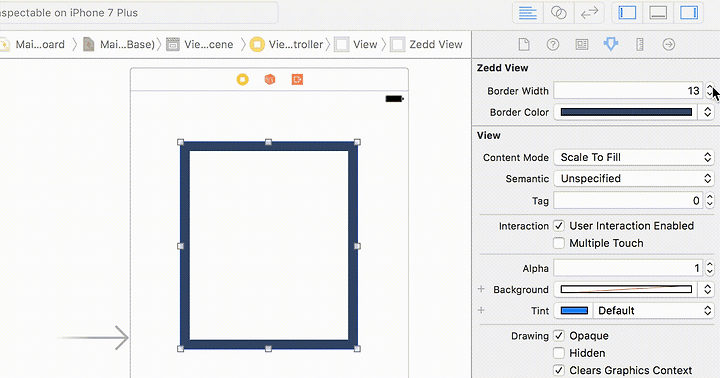This screenshot has height=378, width=720.
Task: Toggle the Opaque checkbox
Action: coord(559,336)
